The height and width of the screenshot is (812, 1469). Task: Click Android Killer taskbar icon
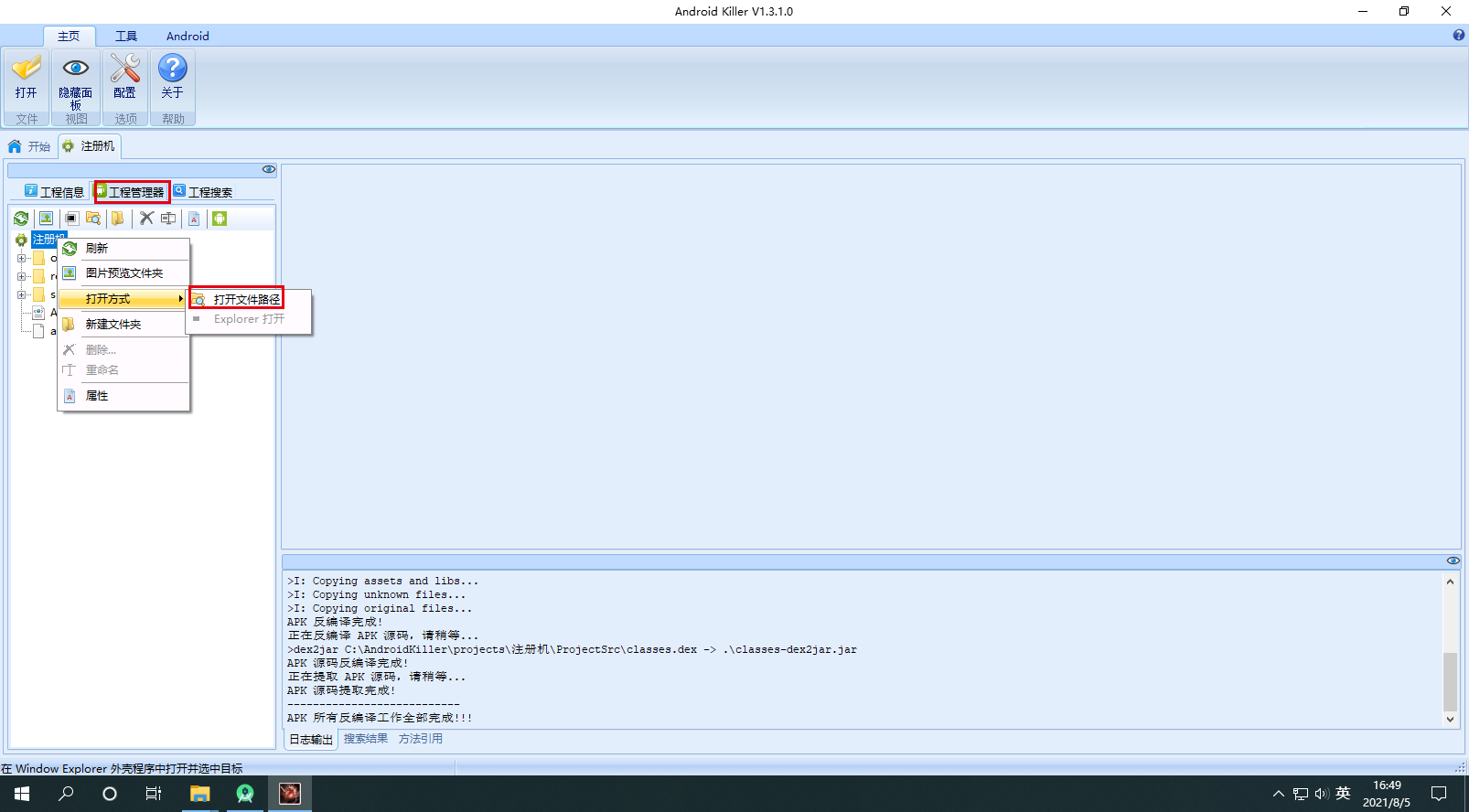pyautogui.click(x=289, y=794)
